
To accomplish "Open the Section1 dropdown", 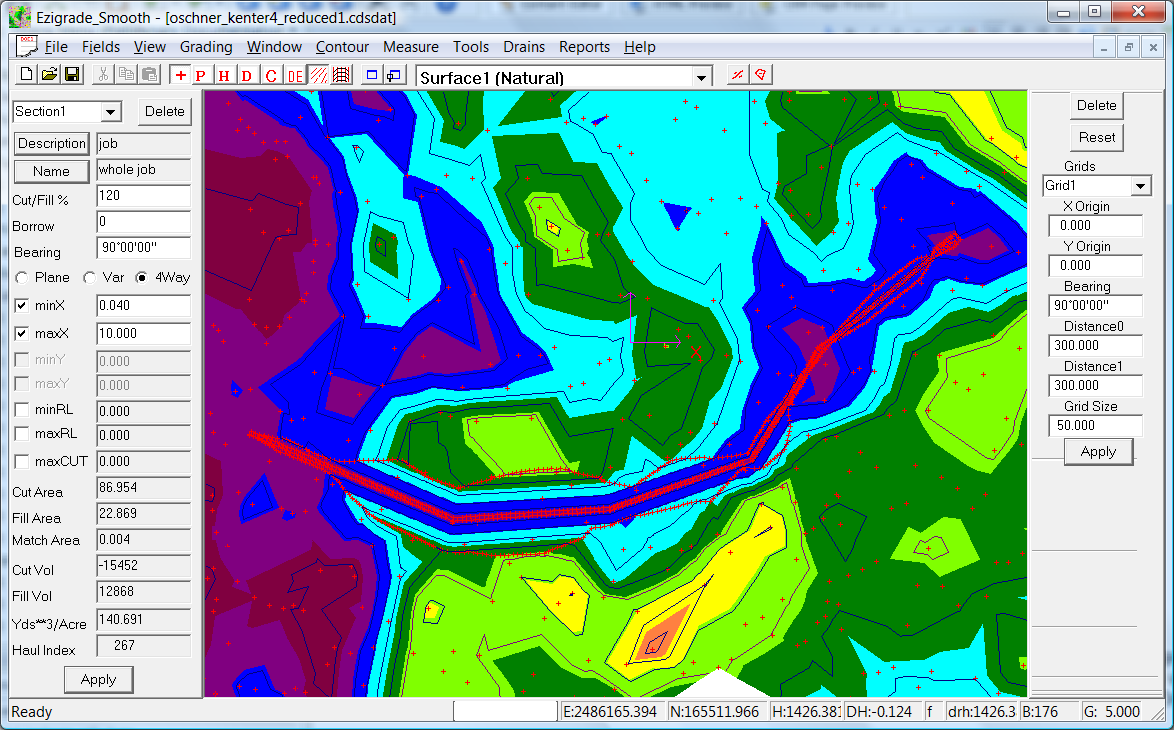I will coord(110,112).
